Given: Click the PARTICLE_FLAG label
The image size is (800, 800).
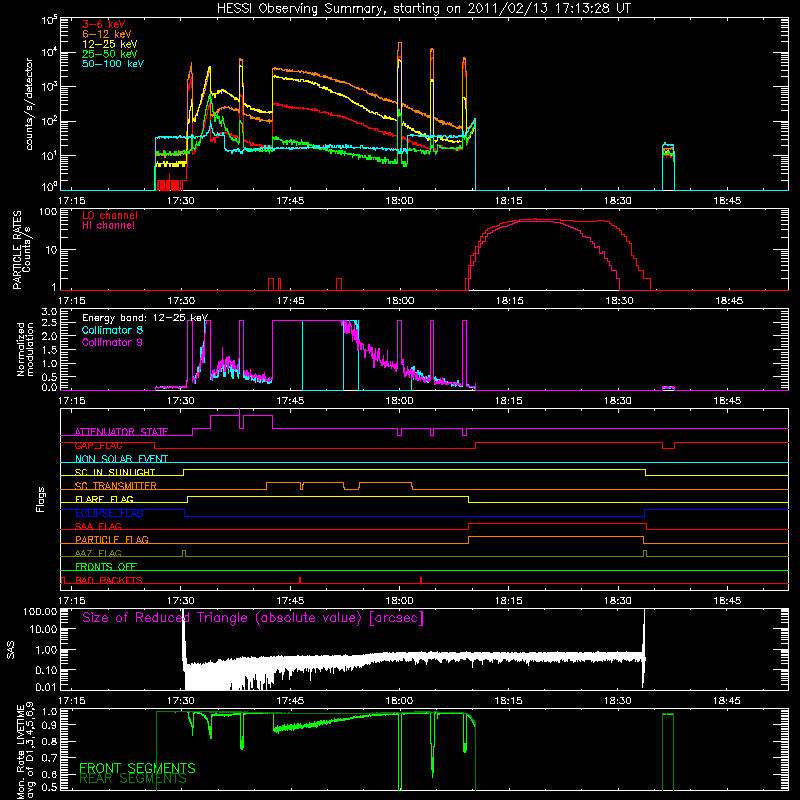Looking at the screenshot, I should click(112, 539).
